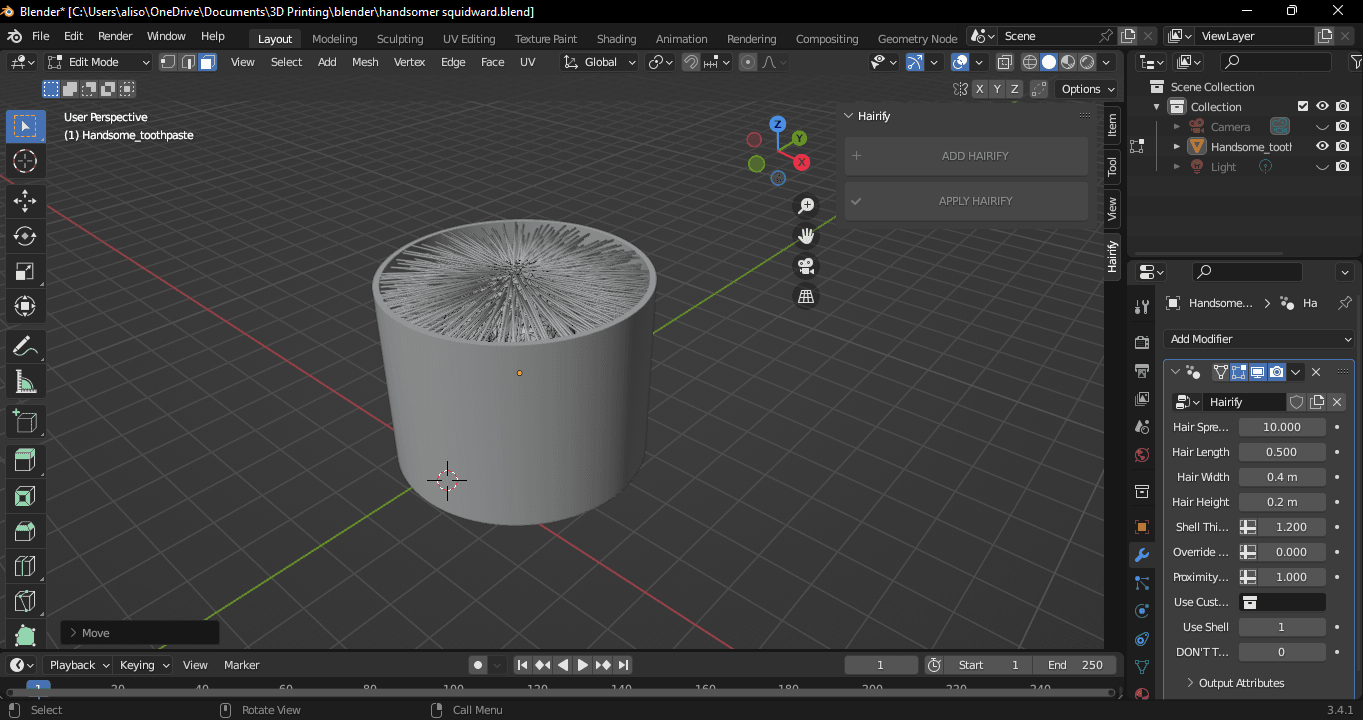Switch perspective/orthographic grid gizmo

click(806, 296)
